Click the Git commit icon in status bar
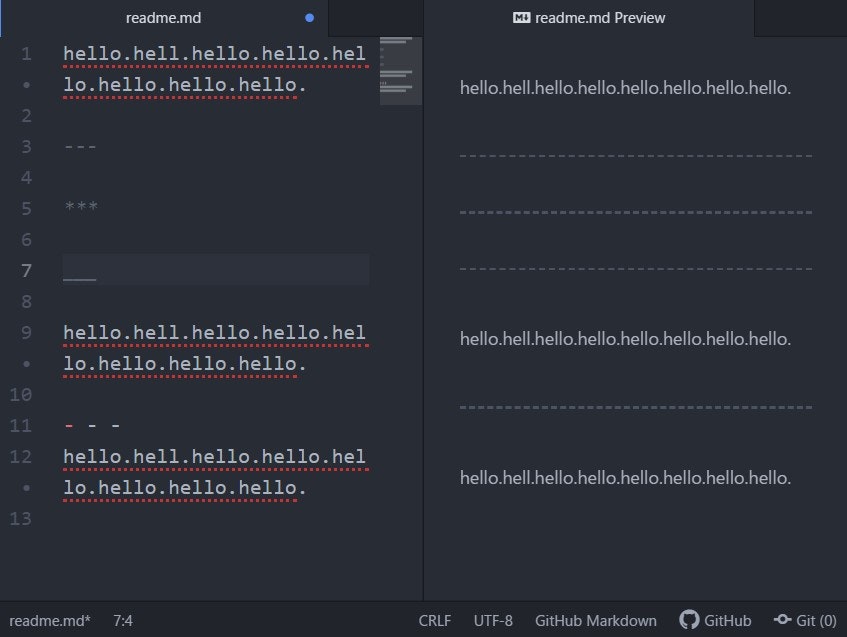This screenshot has width=847, height=637. point(782,620)
